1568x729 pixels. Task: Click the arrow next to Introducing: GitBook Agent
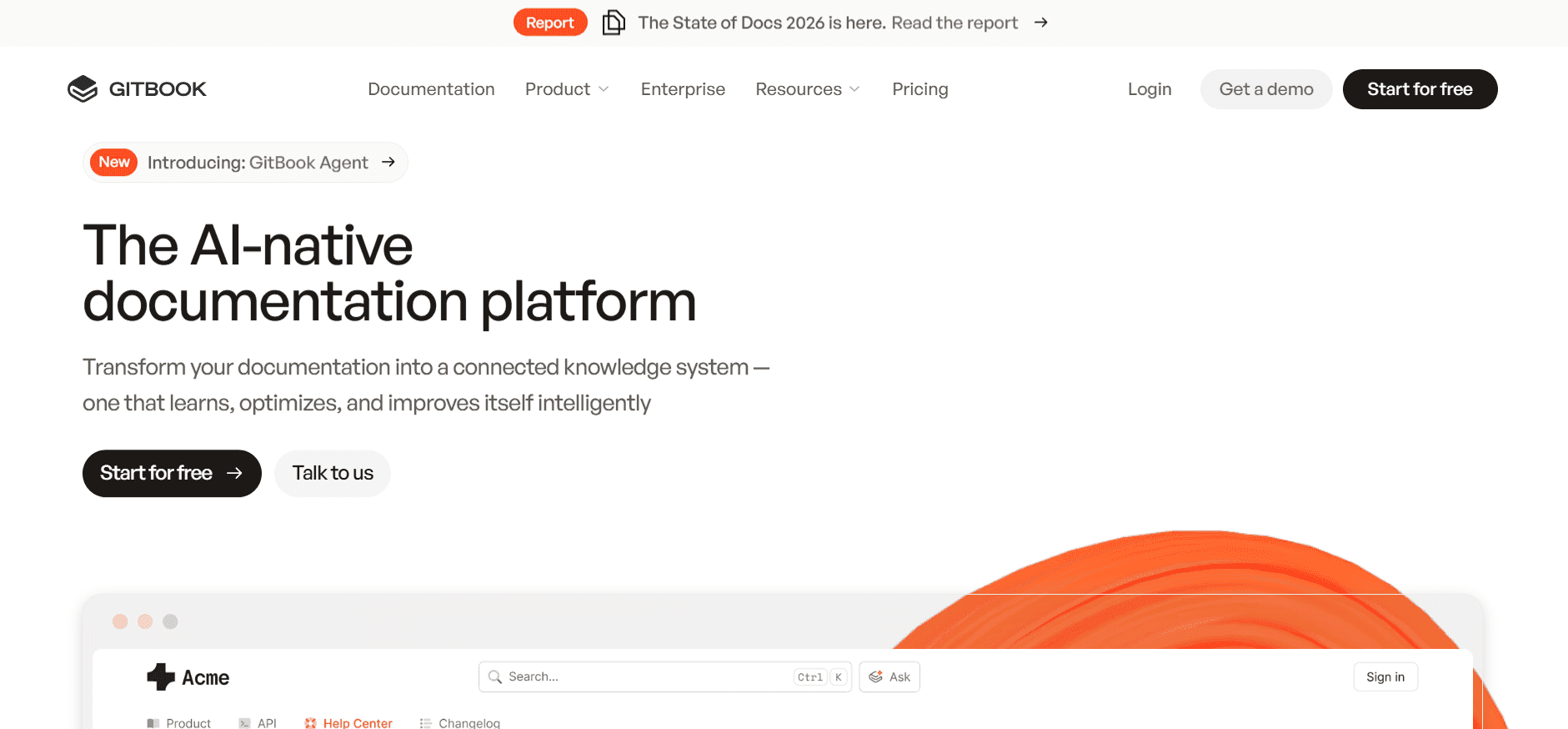[388, 162]
